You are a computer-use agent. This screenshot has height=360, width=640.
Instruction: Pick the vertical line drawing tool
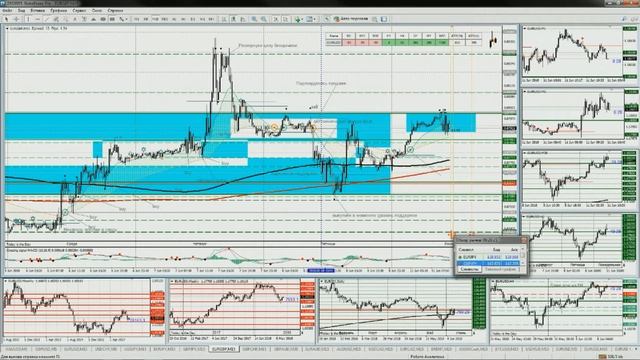point(28,19)
